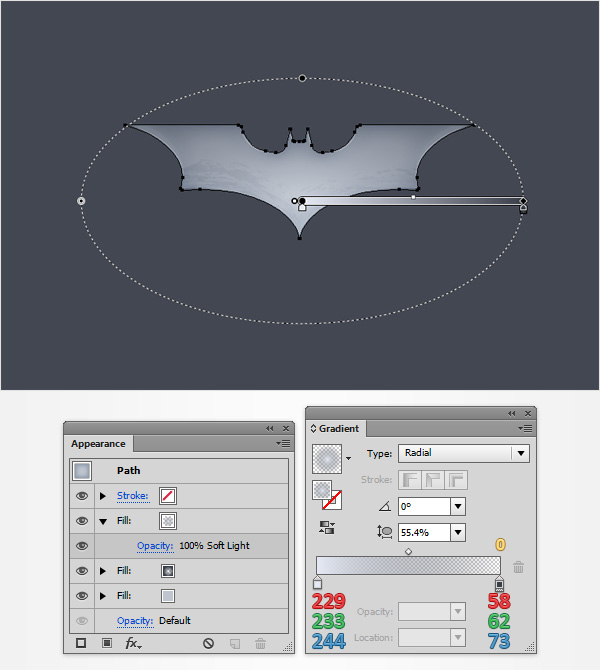Click the aspect ratio field showing 55.4%
Viewport: 600px width, 670px height.
point(424,532)
